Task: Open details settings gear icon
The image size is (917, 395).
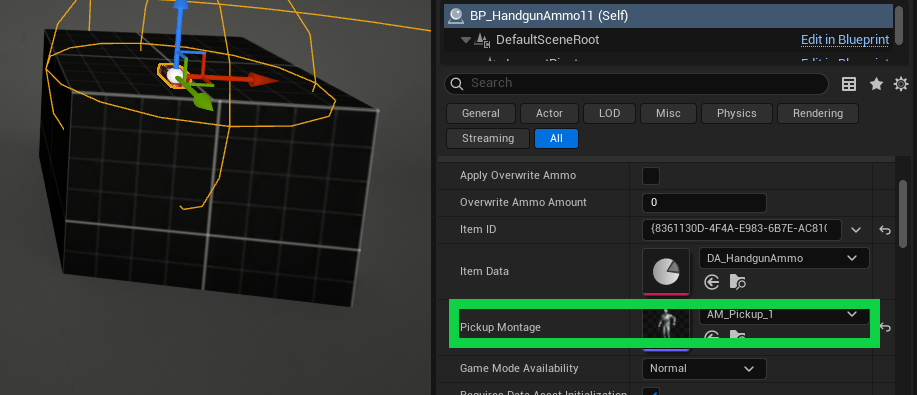Action: point(901,84)
